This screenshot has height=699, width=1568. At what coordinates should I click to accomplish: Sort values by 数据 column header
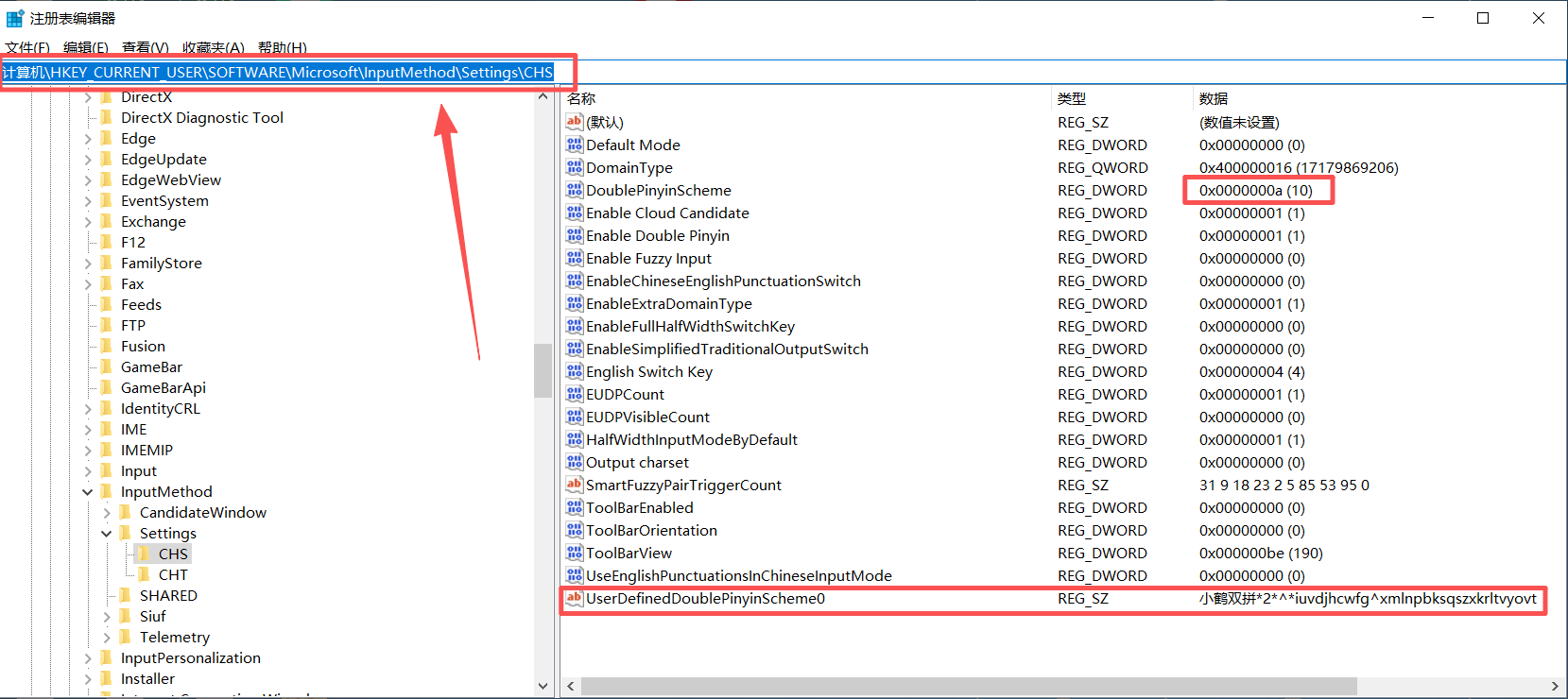(1378, 98)
